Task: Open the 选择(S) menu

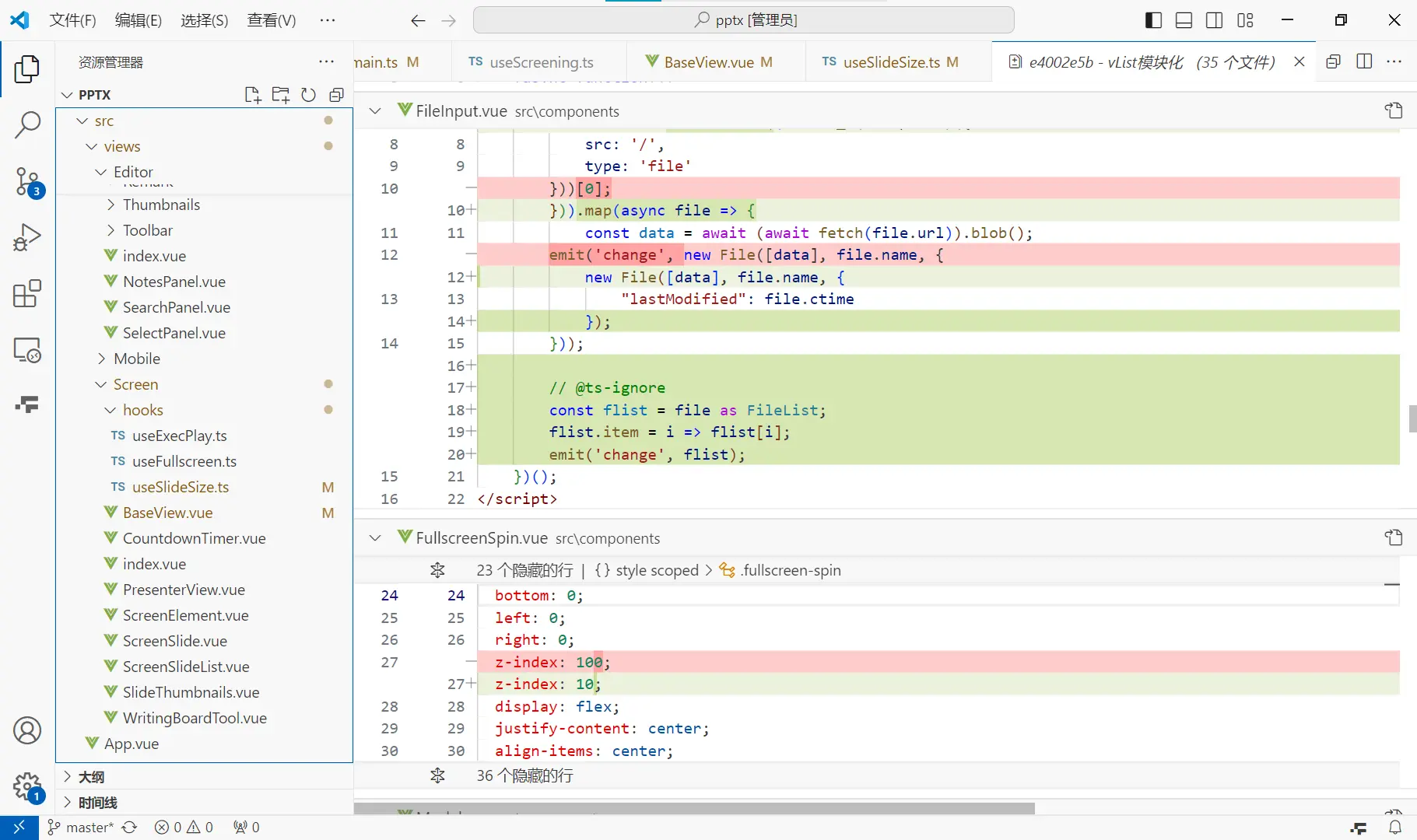Action: 205,20
